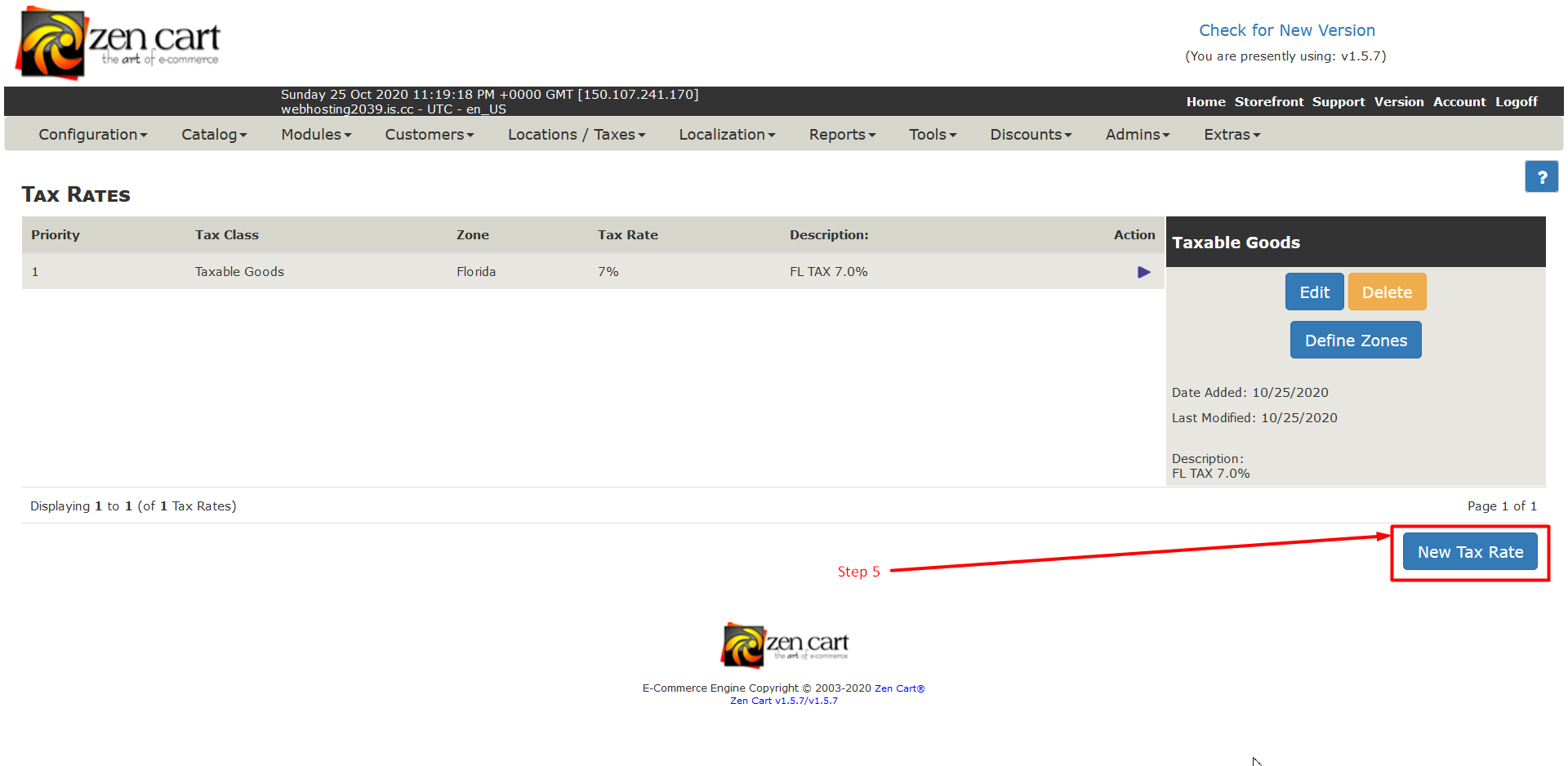Open the Reports menu
Viewport: 1568px width, 766px height.
click(842, 135)
